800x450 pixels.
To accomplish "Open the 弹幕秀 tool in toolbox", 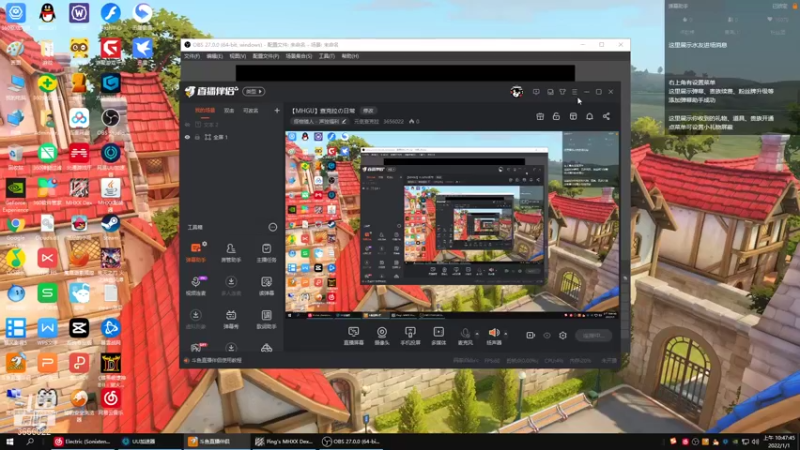I will [231, 319].
